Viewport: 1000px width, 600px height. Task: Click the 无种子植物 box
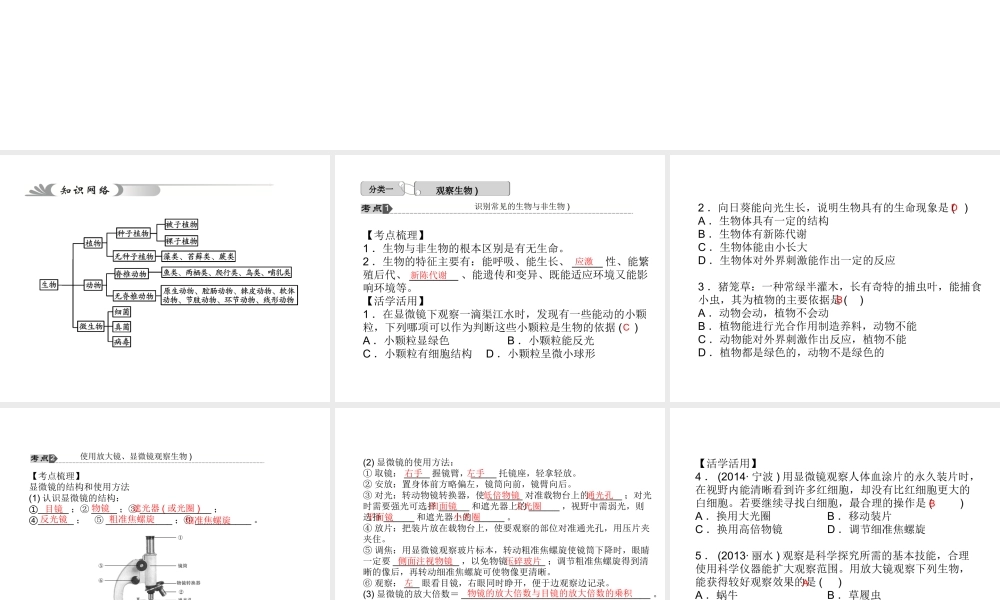135,256
